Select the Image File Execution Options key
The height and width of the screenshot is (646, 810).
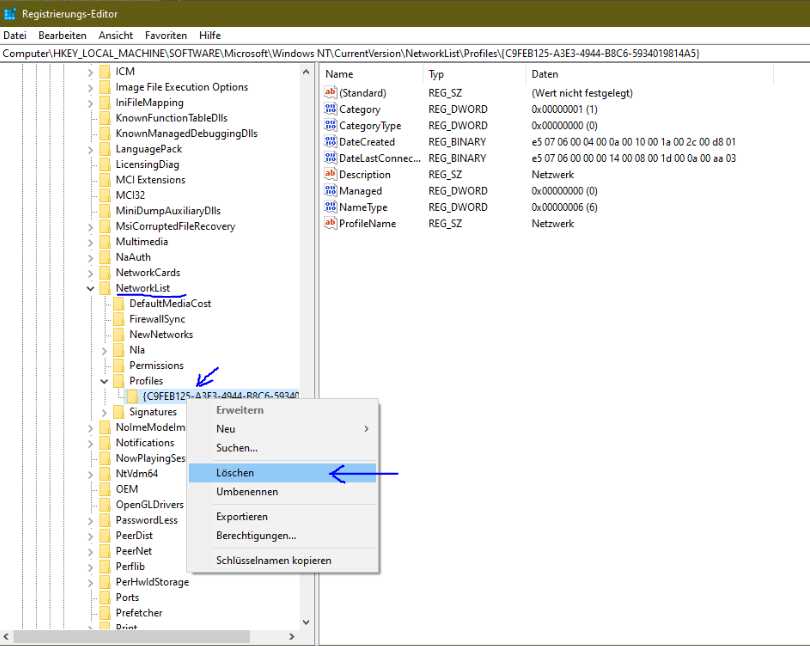pos(182,87)
